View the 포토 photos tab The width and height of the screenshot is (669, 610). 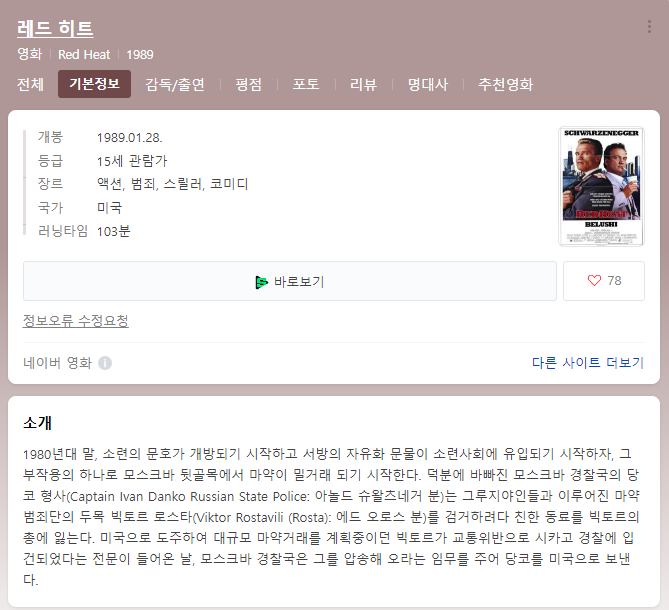pos(306,85)
